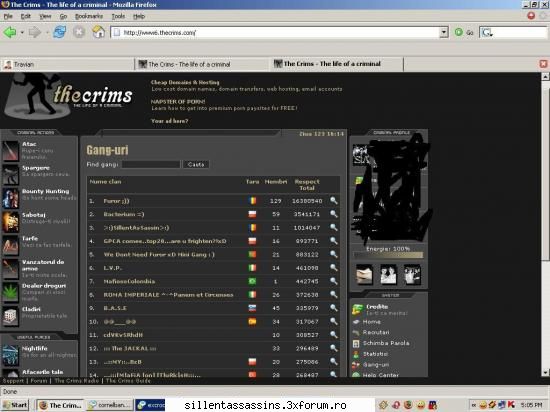
Task: Open the Edit menu
Action: [26, 16]
